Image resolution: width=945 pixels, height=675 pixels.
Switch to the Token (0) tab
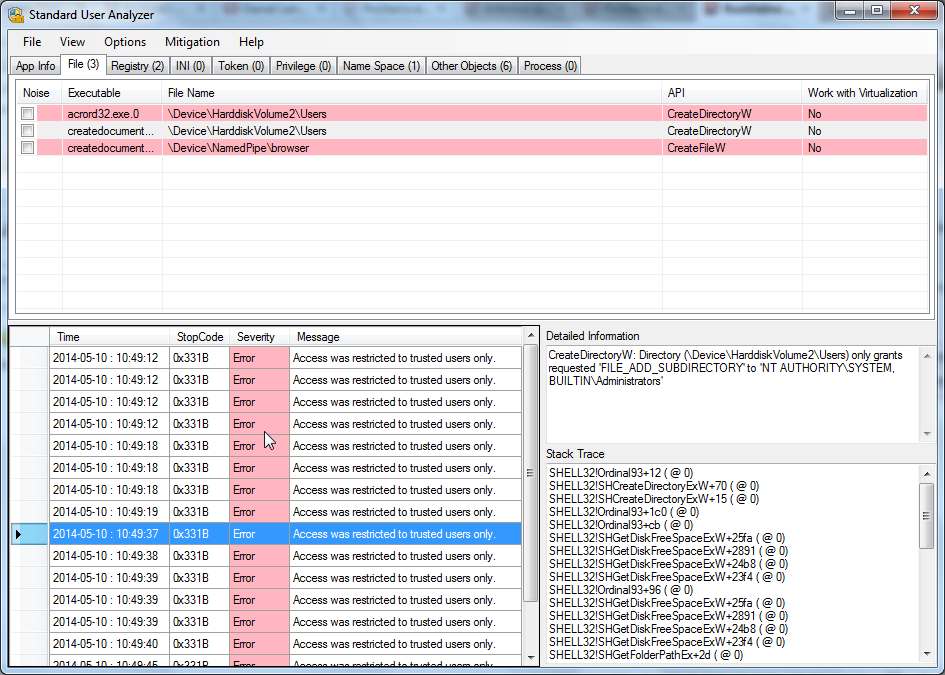point(241,66)
